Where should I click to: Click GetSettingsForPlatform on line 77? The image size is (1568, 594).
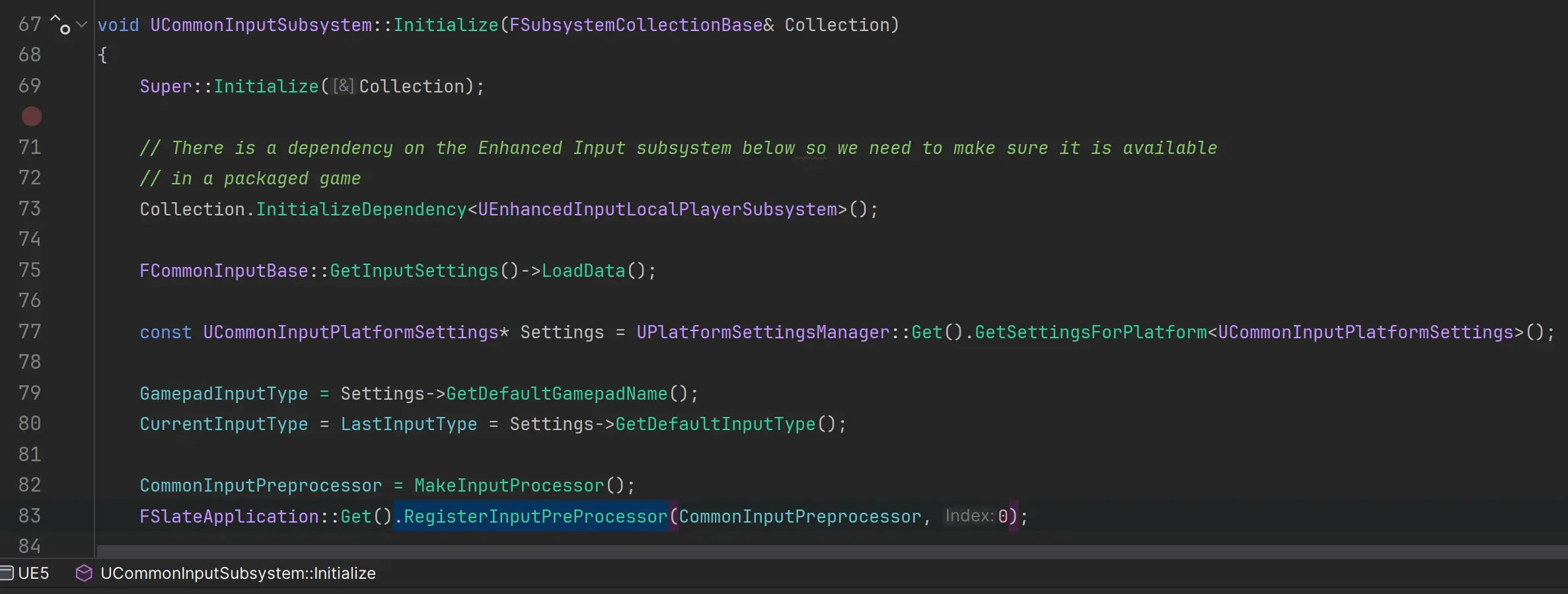tap(1090, 332)
